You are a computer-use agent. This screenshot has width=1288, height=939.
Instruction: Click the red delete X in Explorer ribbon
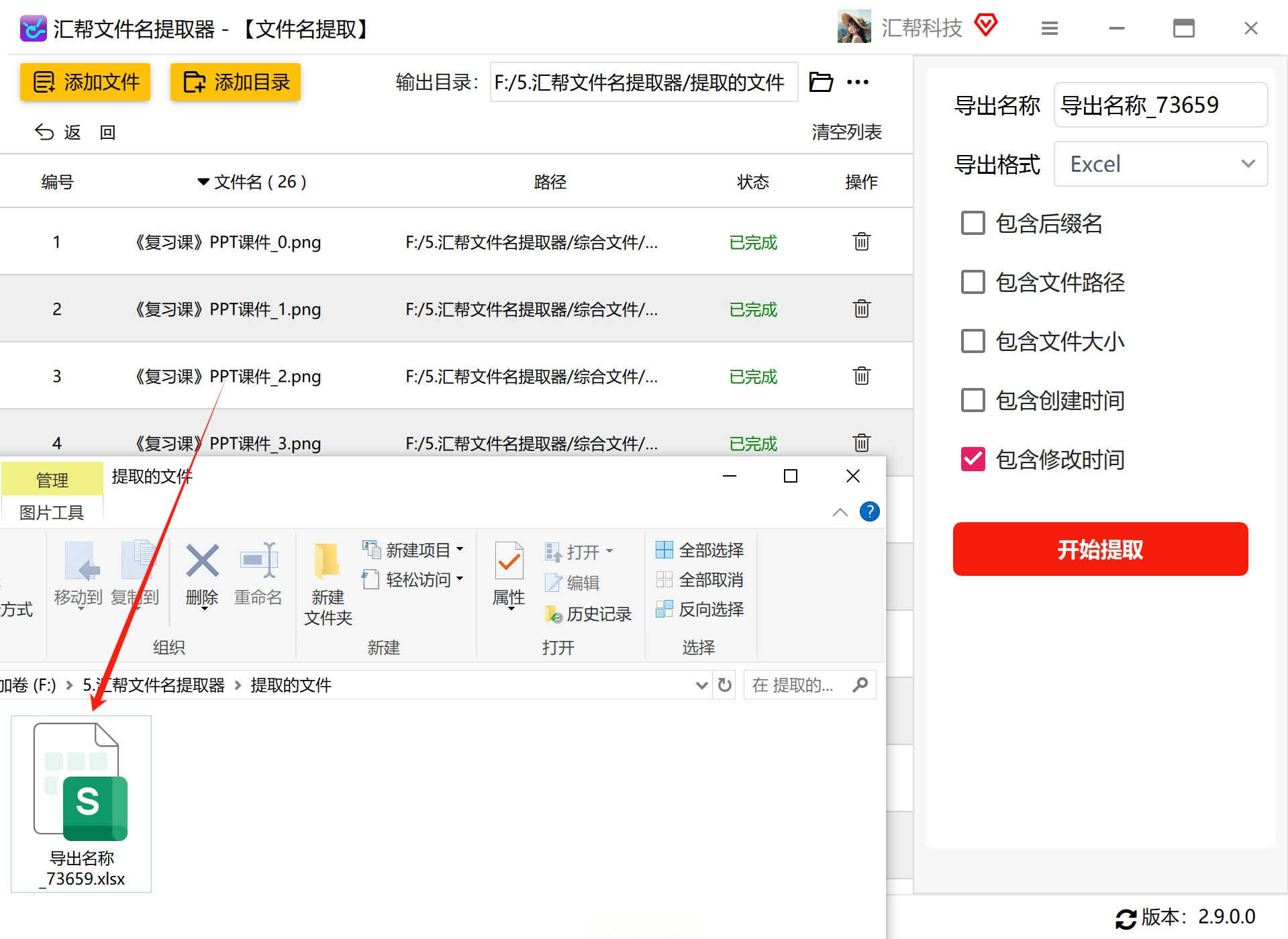[x=202, y=561]
